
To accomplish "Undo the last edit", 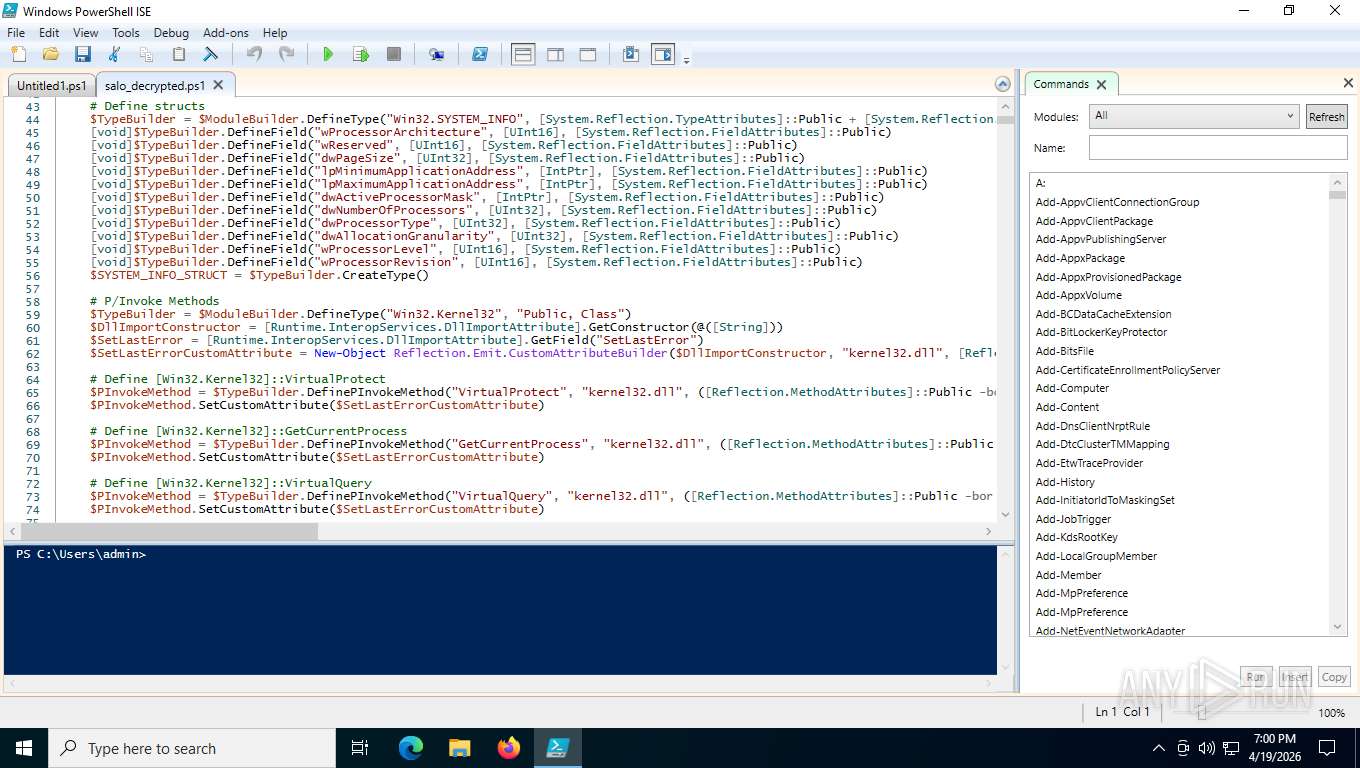I will [254, 54].
